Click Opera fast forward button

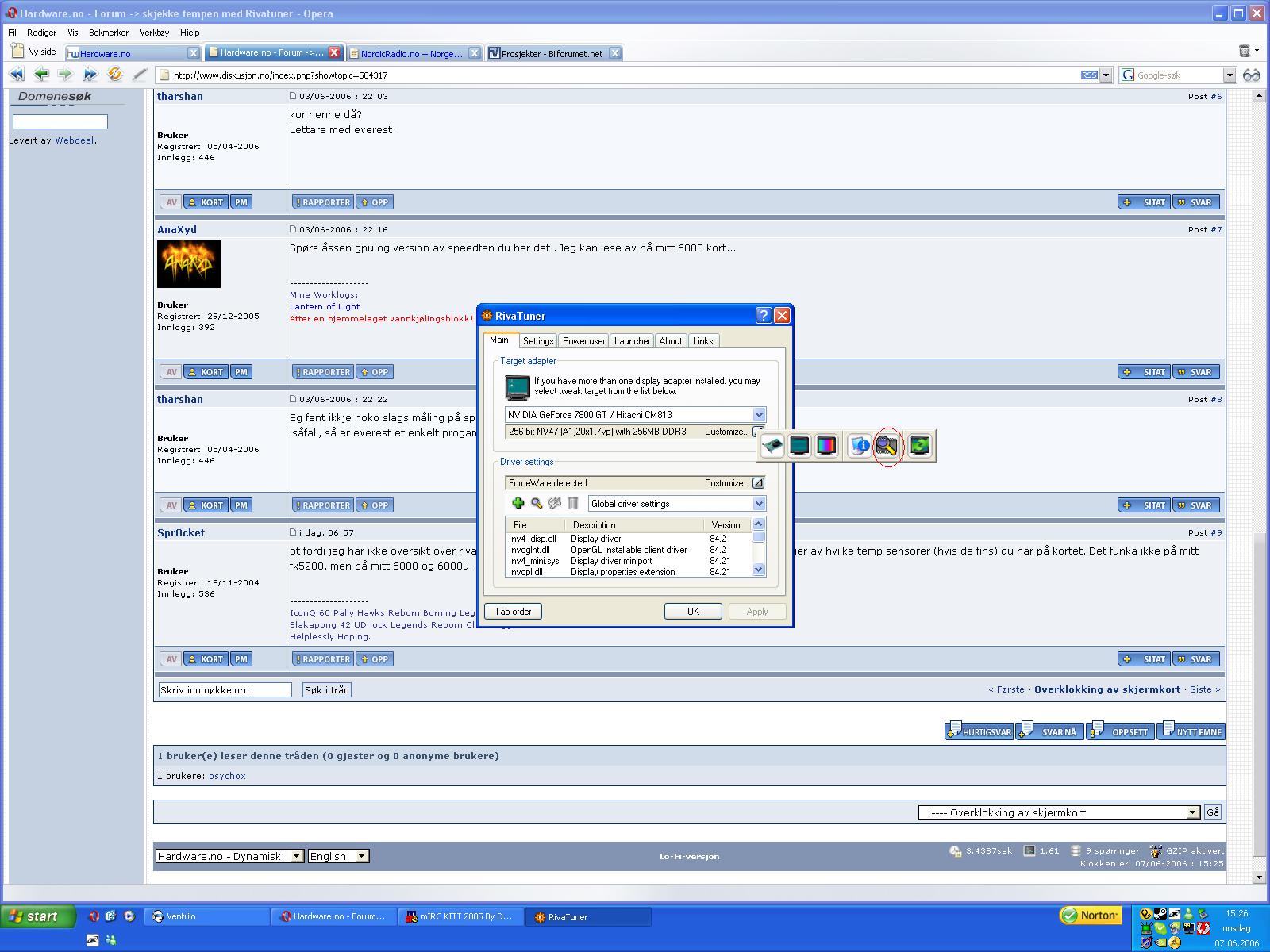(90, 75)
